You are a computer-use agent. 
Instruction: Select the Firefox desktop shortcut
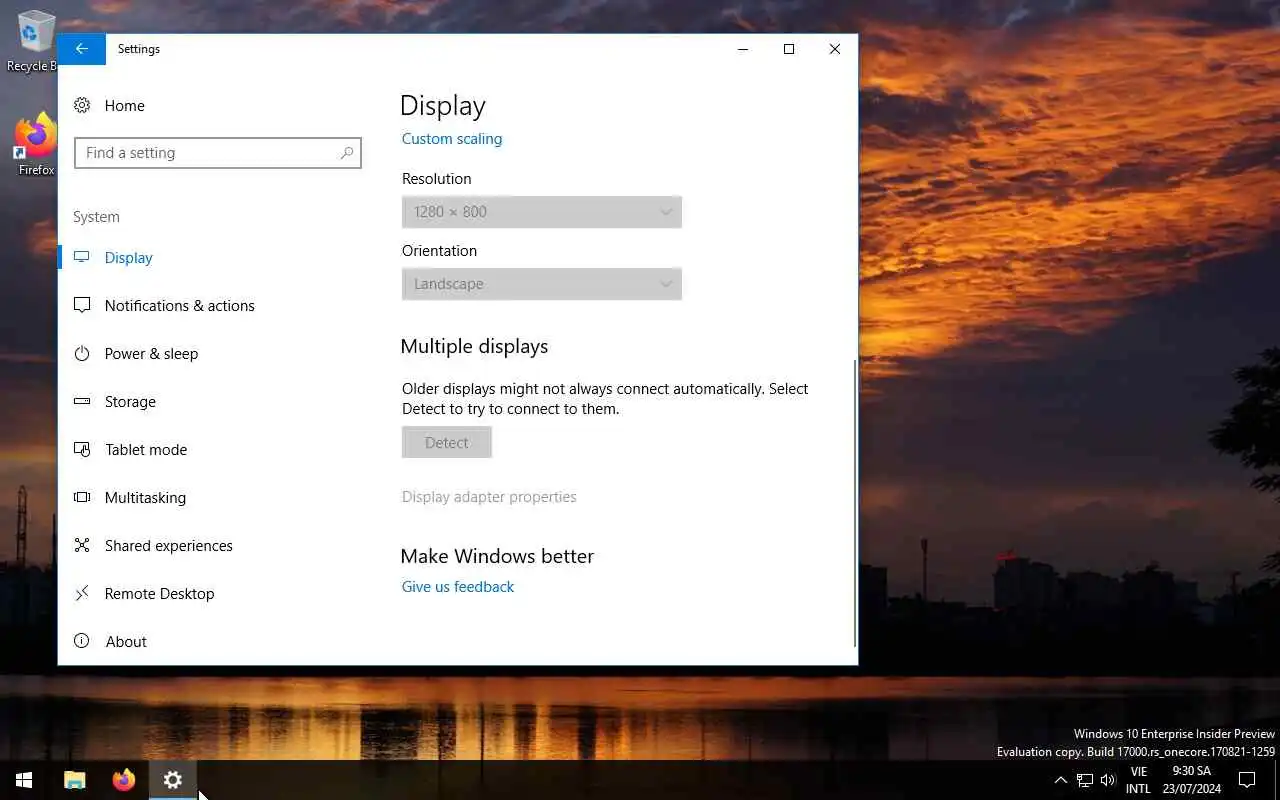click(x=36, y=145)
